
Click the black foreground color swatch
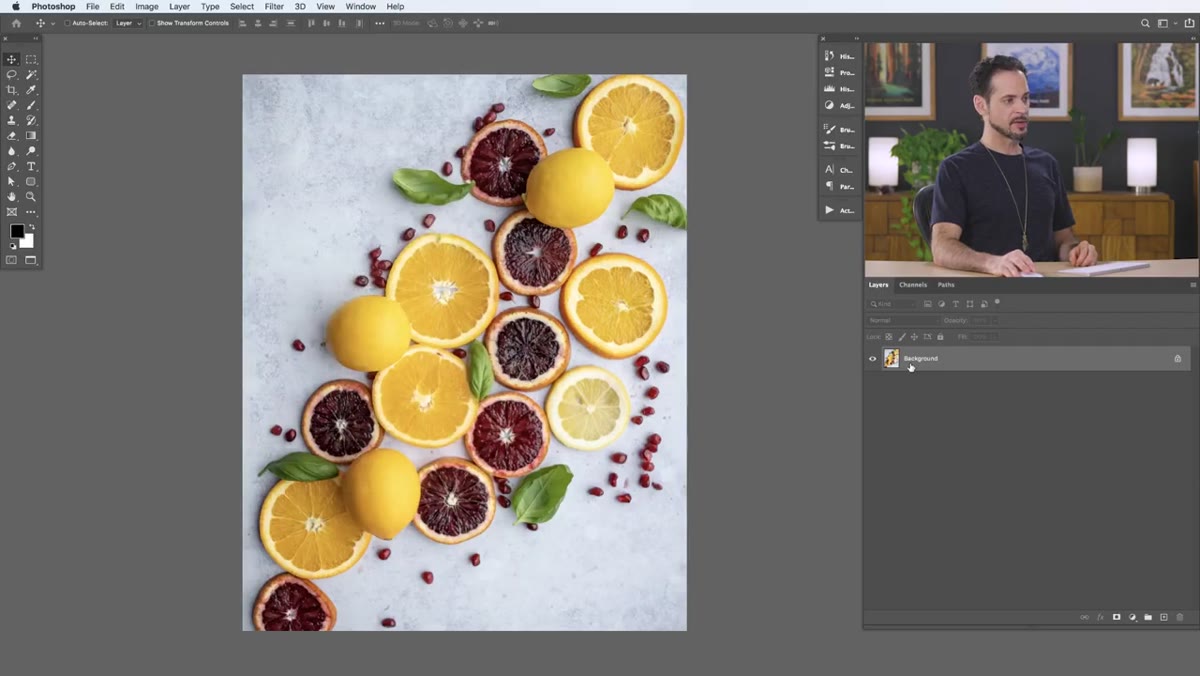coord(17,231)
